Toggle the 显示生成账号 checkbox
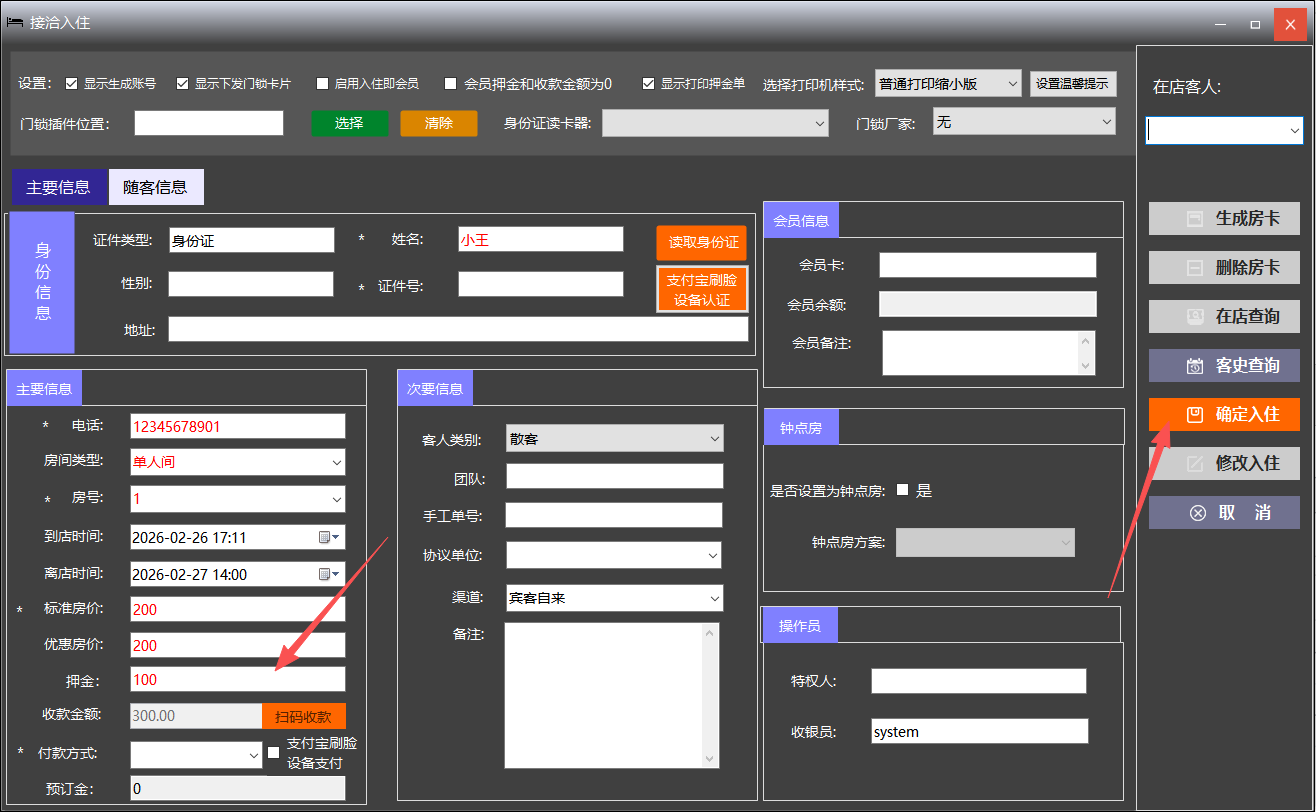The width and height of the screenshot is (1316, 812). click(72, 84)
